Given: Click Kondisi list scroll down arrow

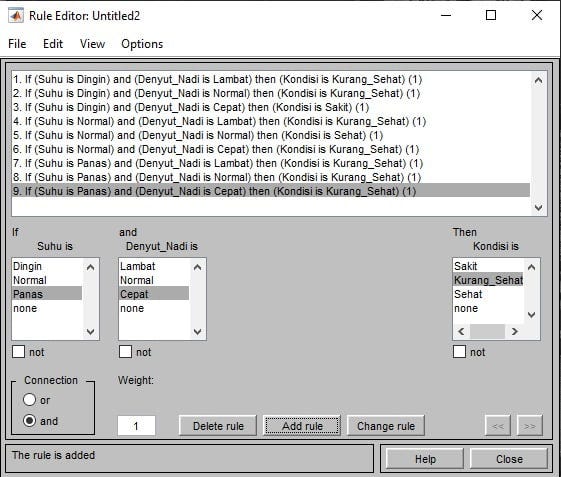Looking at the screenshot, I should tap(532, 315).
